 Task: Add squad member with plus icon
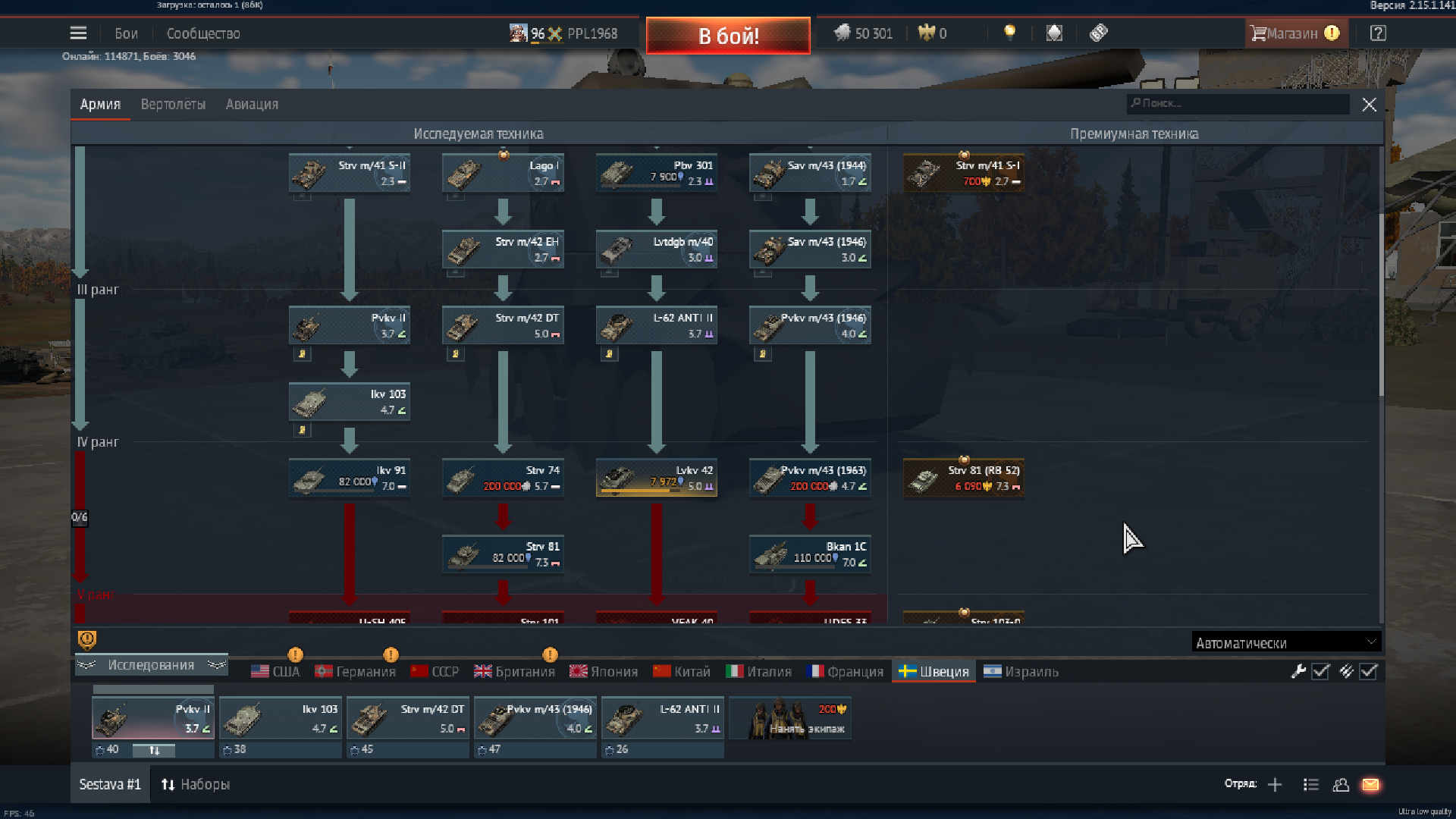tap(1275, 785)
